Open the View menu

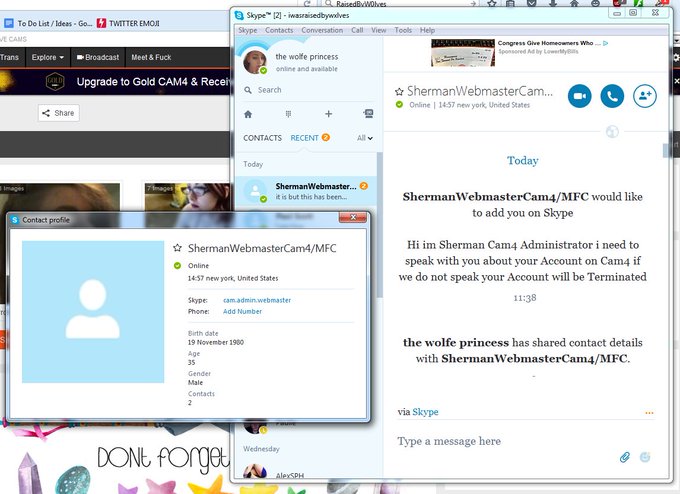(x=379, y=30)
